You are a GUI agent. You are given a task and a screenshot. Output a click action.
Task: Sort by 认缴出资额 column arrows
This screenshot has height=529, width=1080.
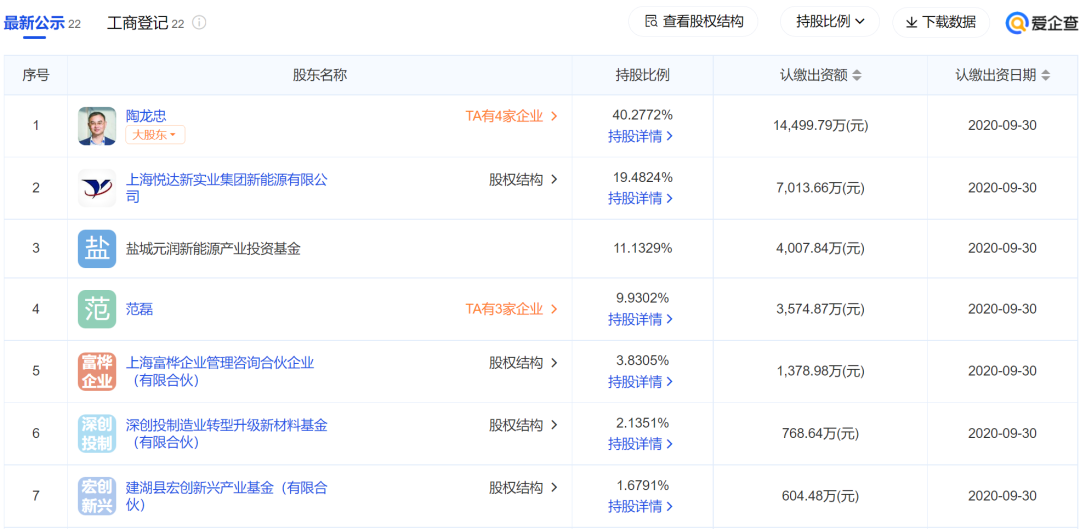(x=857, y=76)
